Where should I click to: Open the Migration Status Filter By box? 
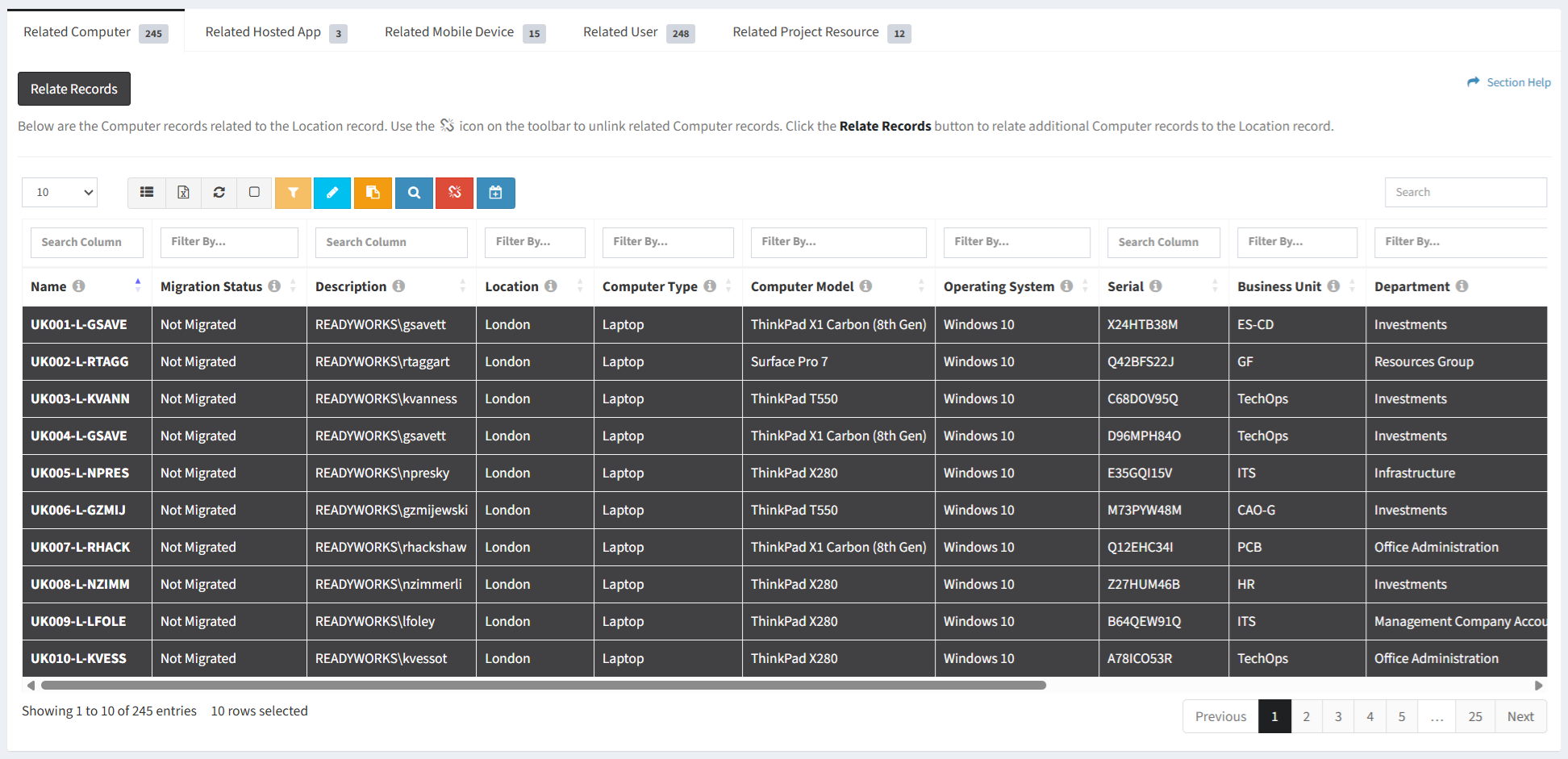tap(229, 242)
